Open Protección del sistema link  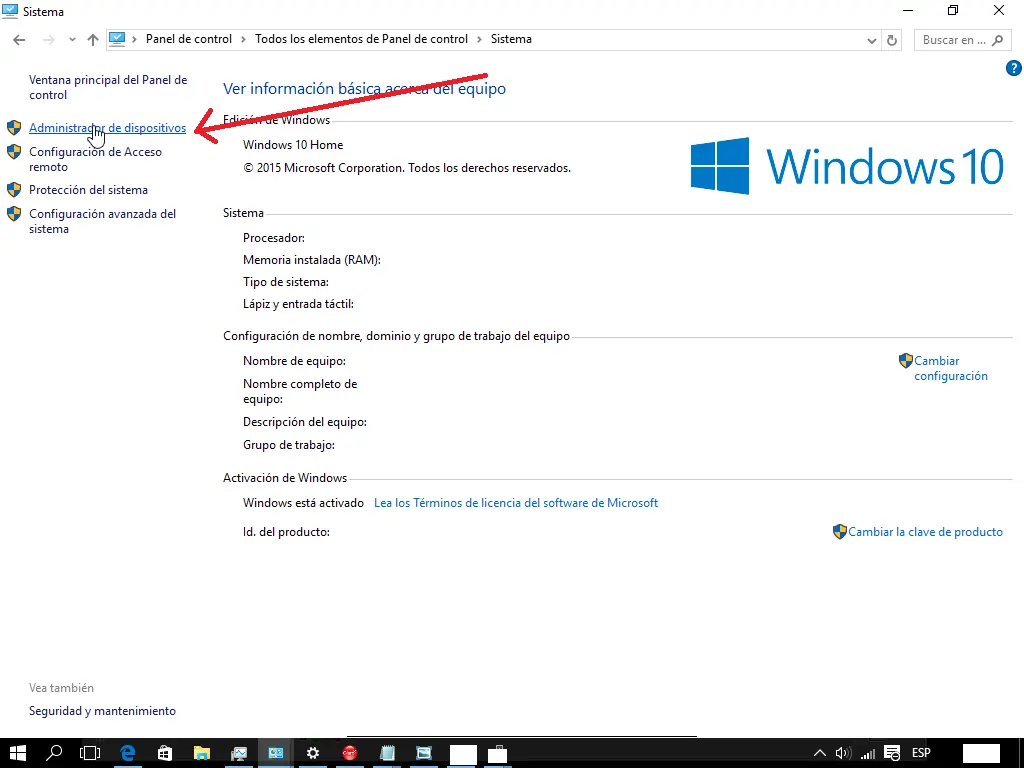click(x=88, y=190)
